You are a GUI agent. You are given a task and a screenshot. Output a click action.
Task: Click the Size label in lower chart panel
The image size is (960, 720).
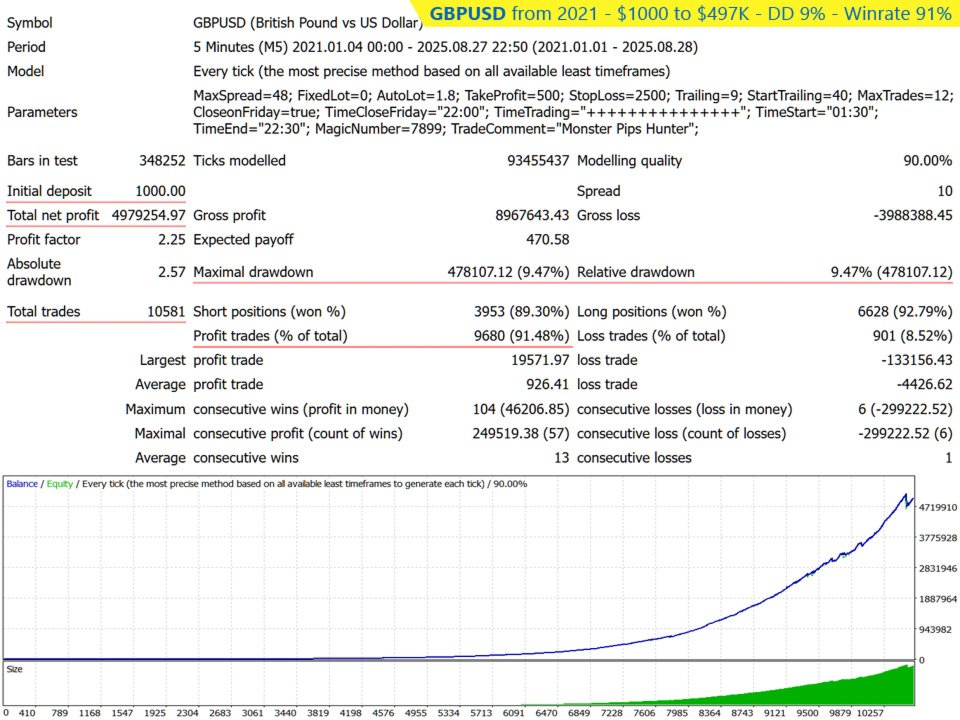pyautogui.click(x=15, y=669)
